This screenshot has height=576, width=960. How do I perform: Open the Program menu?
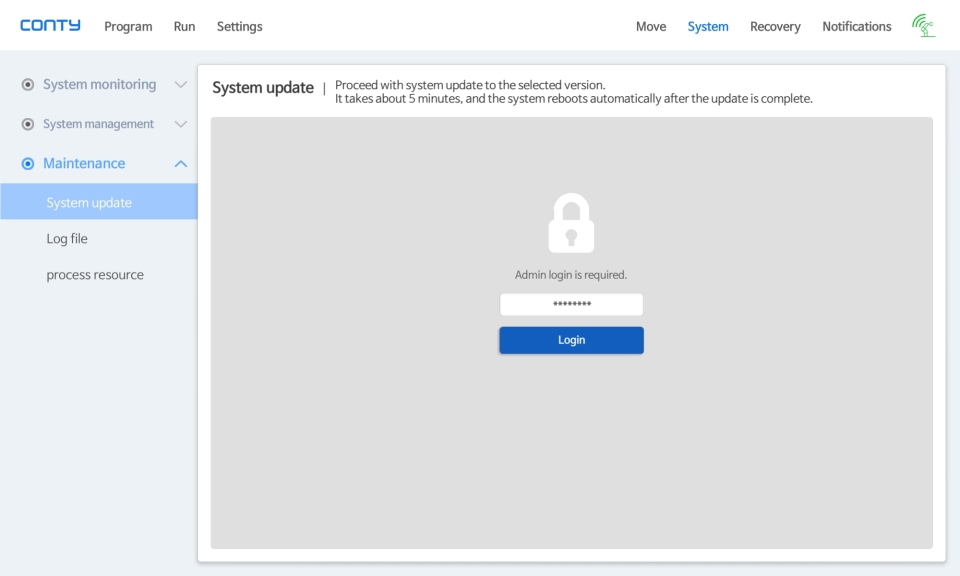coord(128,26)
